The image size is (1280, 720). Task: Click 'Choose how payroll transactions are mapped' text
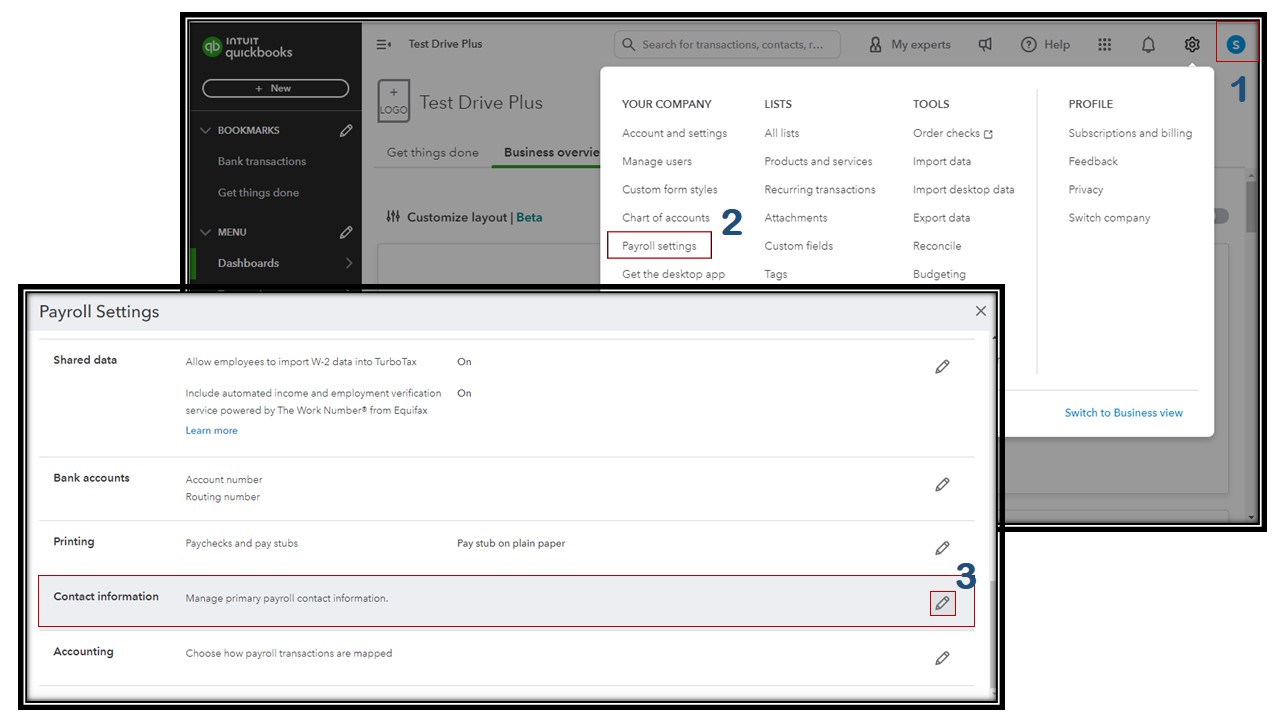pos(289,653)
